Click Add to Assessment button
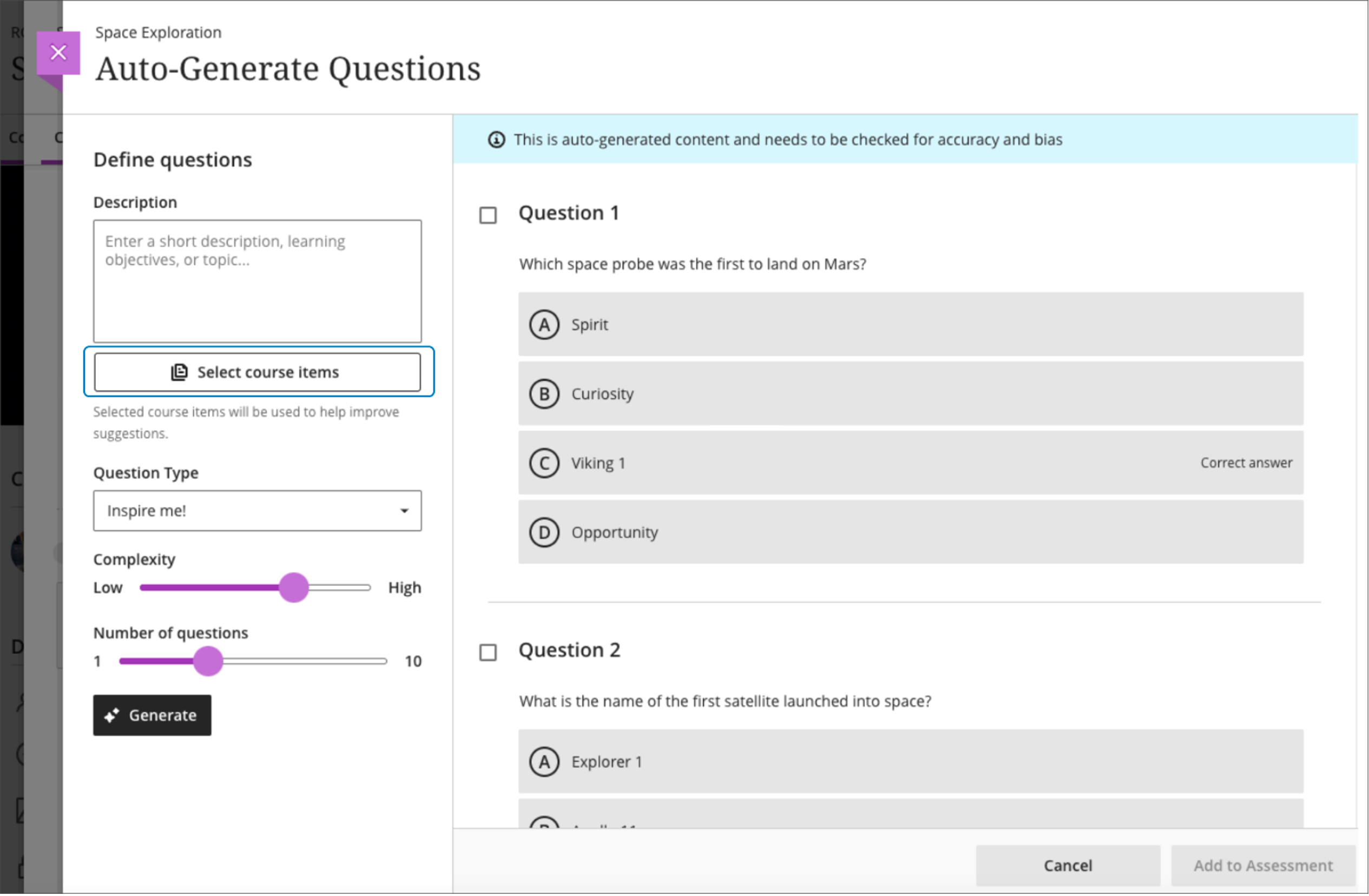 (x=1262, y=865)
